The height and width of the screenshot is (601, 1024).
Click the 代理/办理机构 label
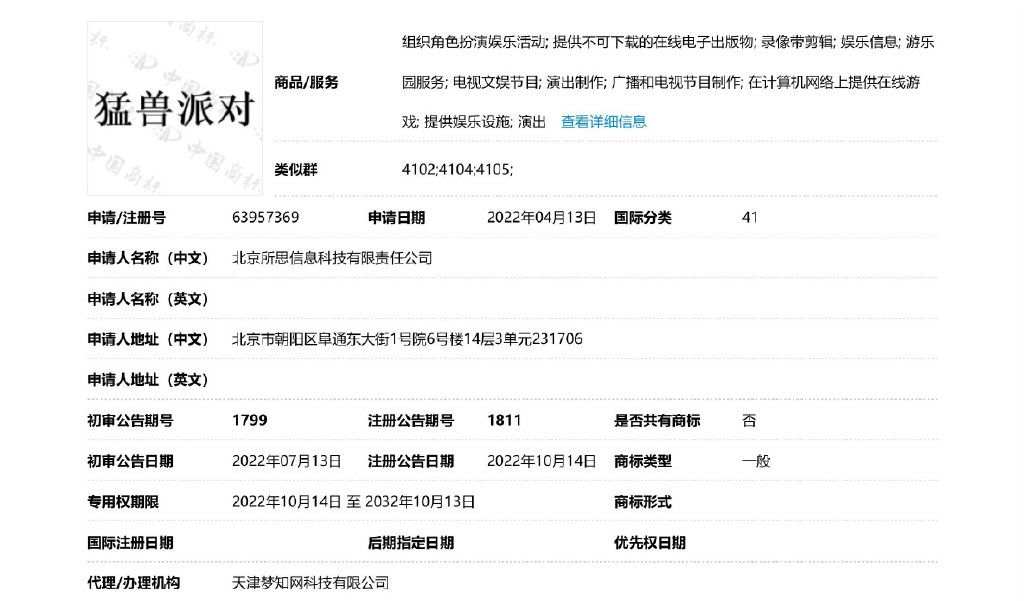point(134,583)
